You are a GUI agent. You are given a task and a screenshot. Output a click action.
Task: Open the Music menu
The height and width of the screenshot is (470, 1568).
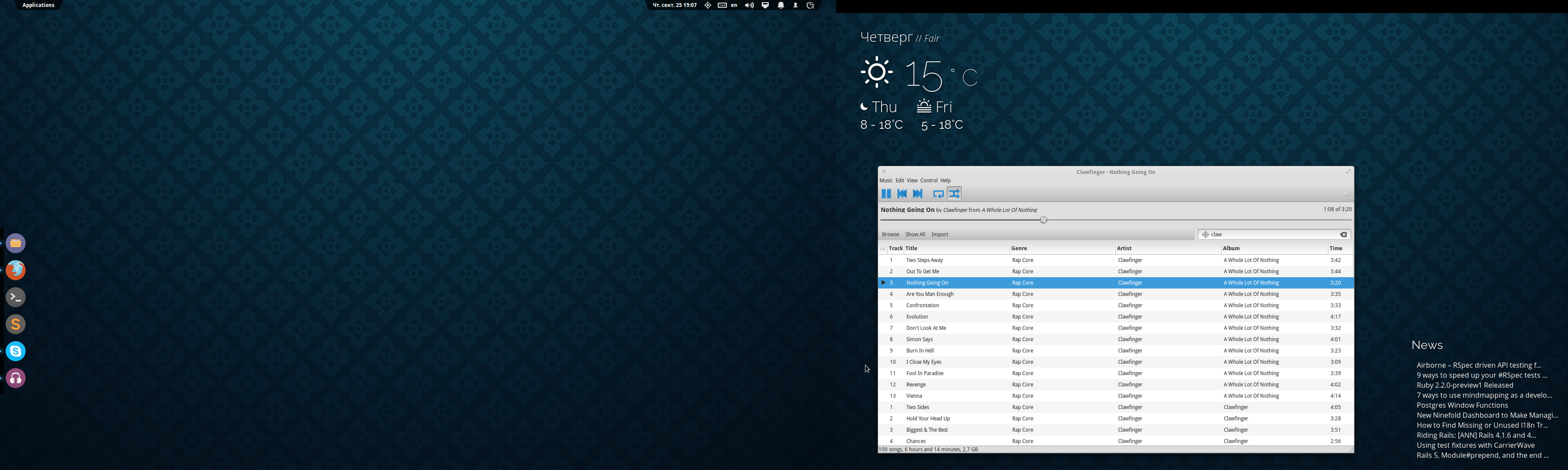point(885,181)
